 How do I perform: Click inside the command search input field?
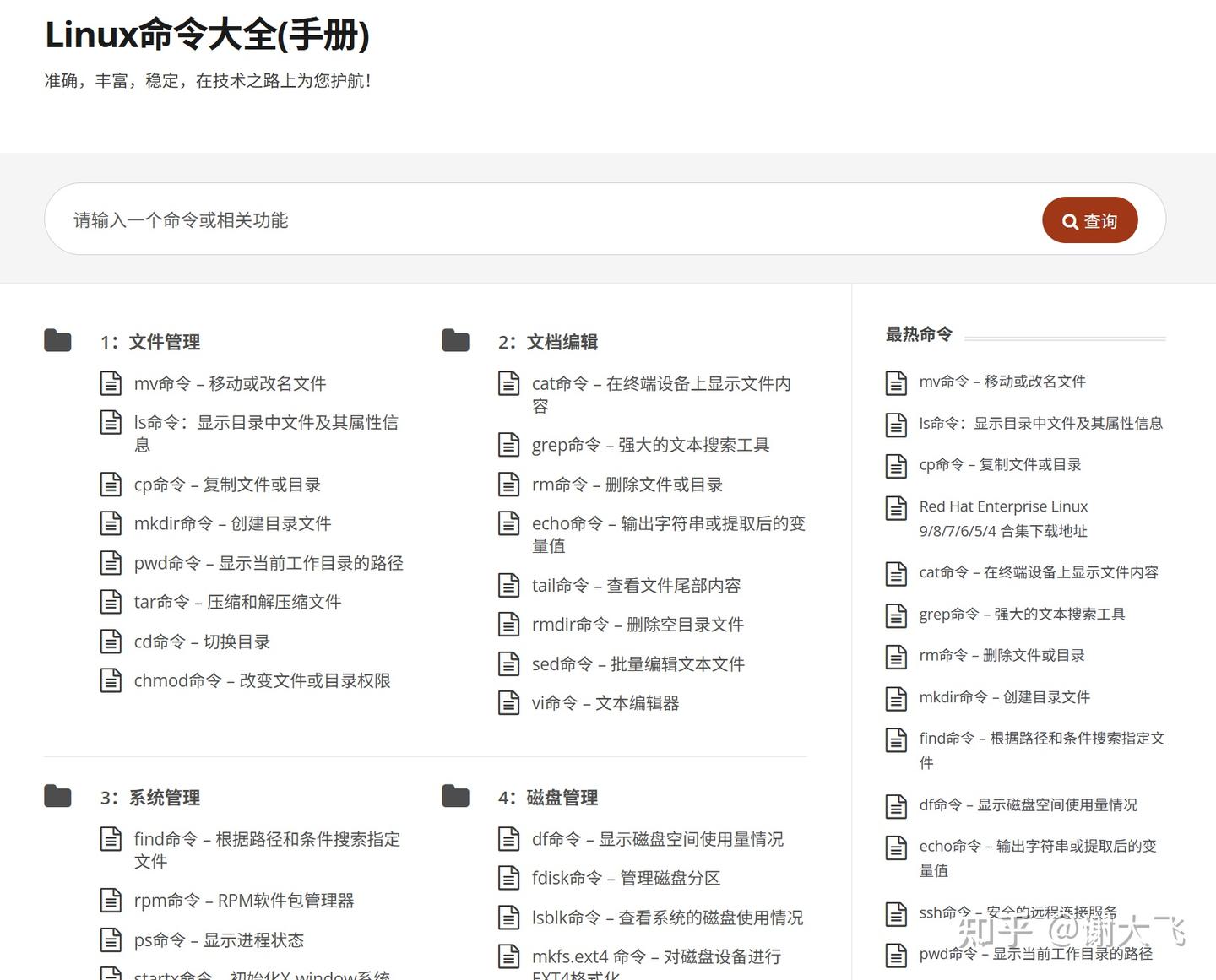[x=338, y=220]
